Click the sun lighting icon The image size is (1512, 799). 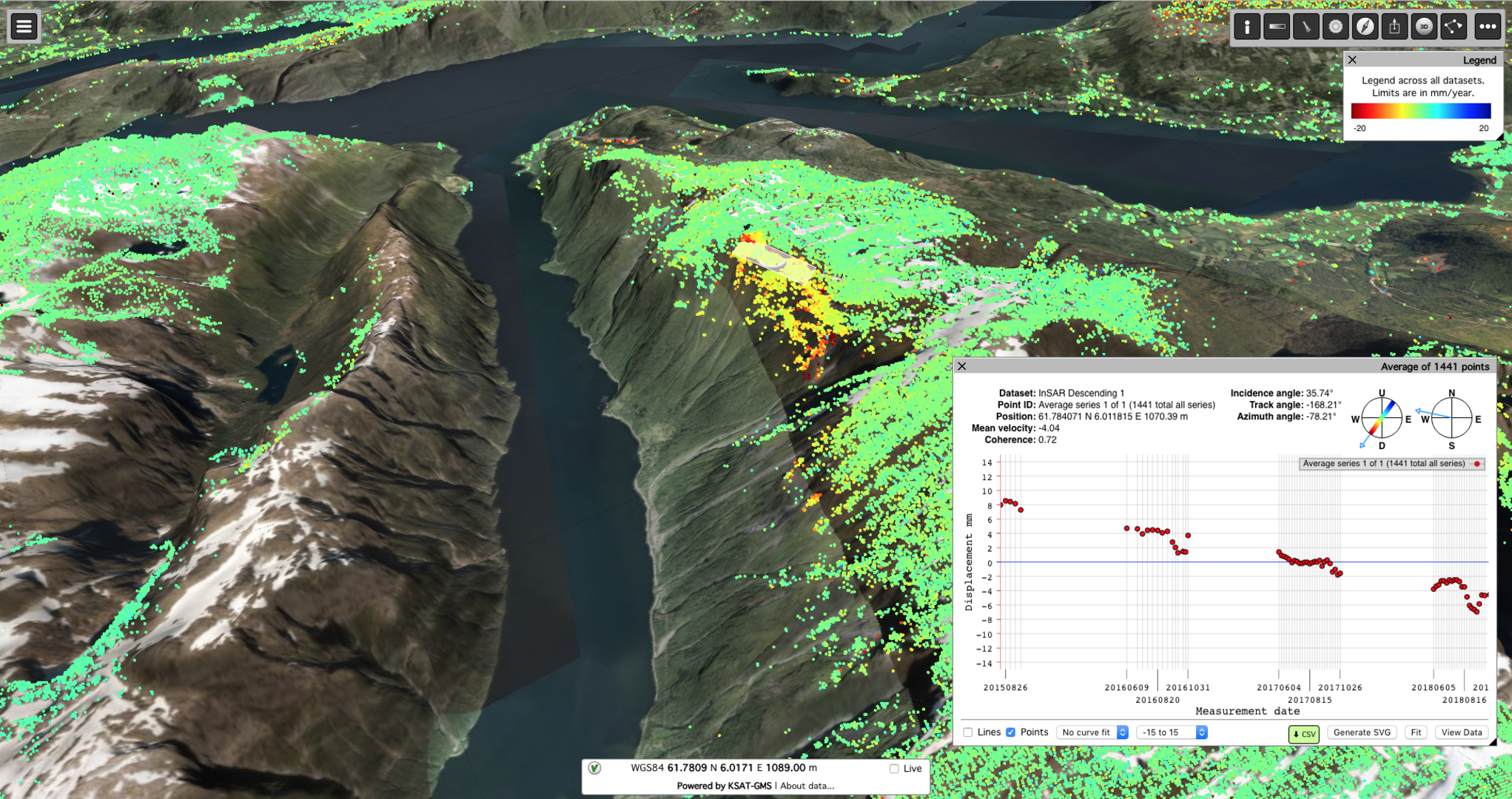tap(1335, 27)
